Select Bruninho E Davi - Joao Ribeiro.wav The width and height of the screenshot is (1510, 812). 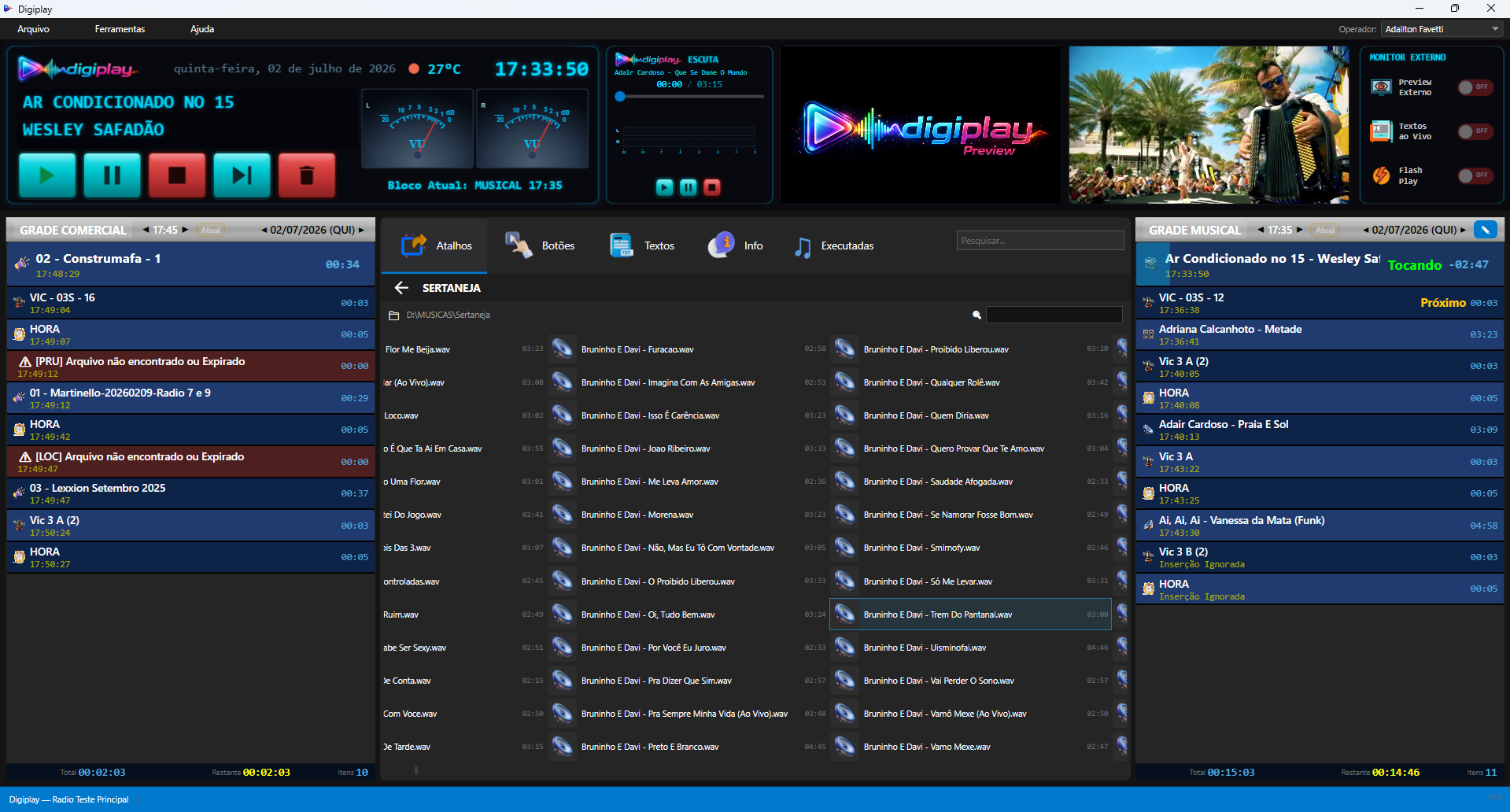(688, 448)
